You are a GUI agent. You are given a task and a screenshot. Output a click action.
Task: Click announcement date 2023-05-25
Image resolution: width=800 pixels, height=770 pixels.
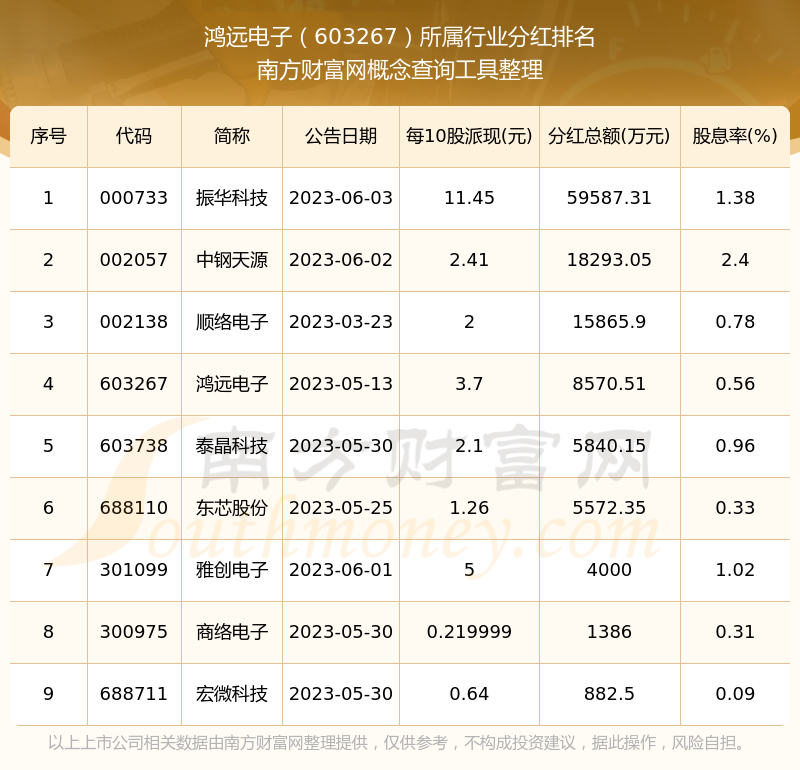pyautogui.click(x=341, y=508)
